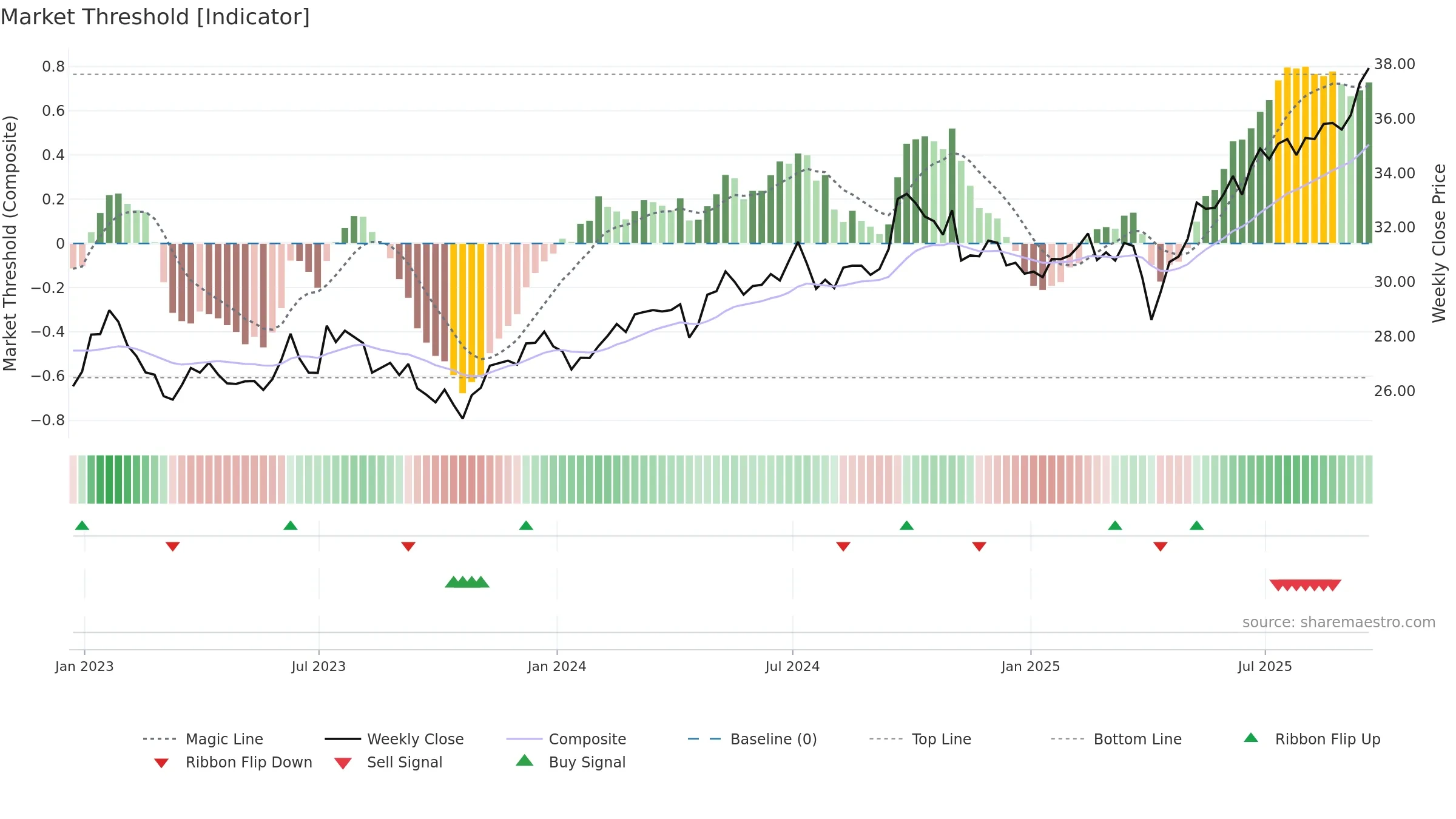Click the Sell Signal triangle cluster after Jul 2025
Image resolution: width=1456 pixels, height=819 pixels.
(1306, 585)
